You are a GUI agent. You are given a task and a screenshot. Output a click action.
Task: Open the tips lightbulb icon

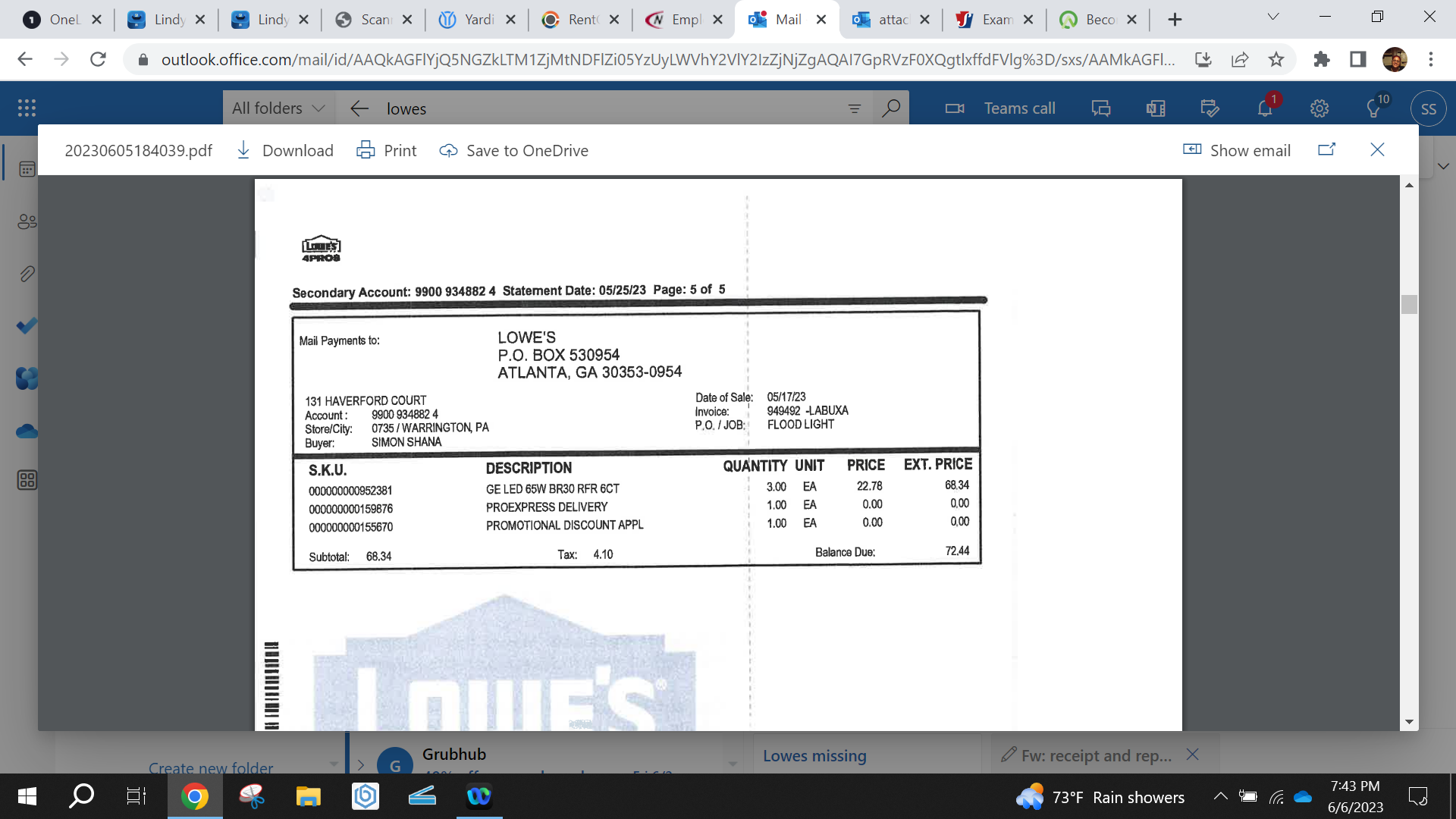pyautogui.click(x=1373, y=108)
